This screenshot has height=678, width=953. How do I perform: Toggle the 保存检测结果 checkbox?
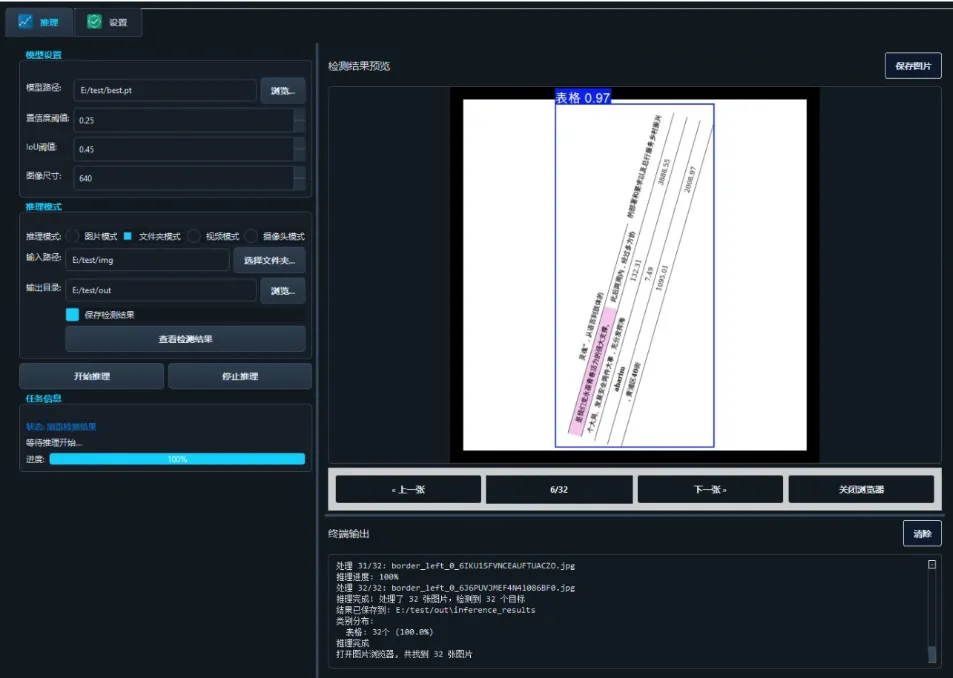(x=71, y=313)
